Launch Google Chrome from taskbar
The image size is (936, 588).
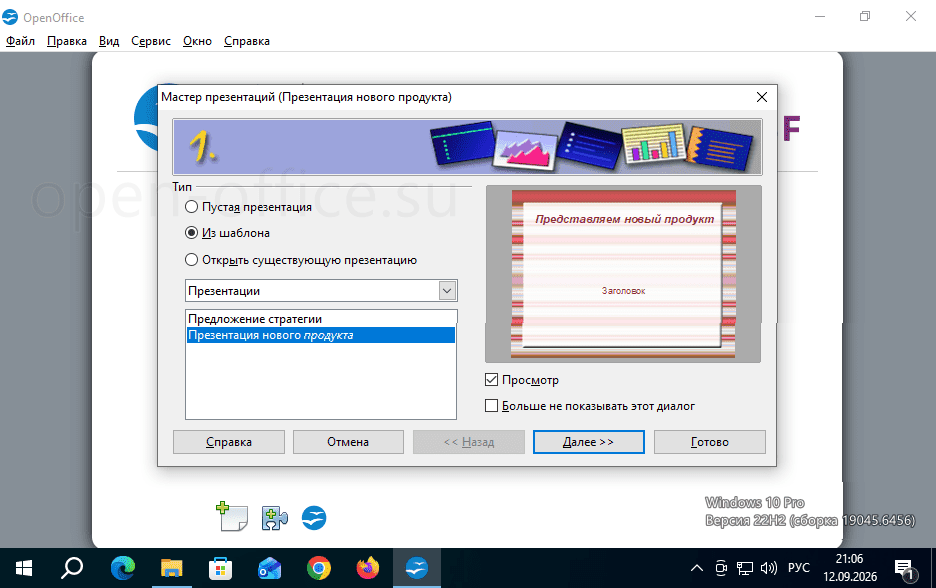tap(319, 568)
